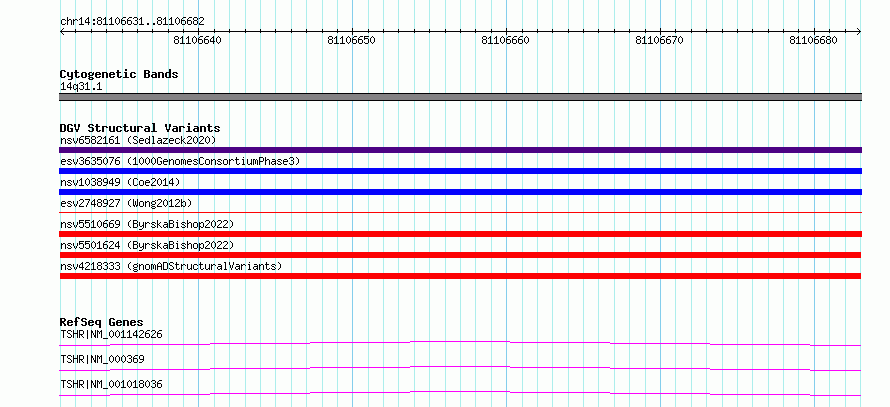Click the chr14:81106631..81106682 region label
890x407 pixels.
coord(132,22)
